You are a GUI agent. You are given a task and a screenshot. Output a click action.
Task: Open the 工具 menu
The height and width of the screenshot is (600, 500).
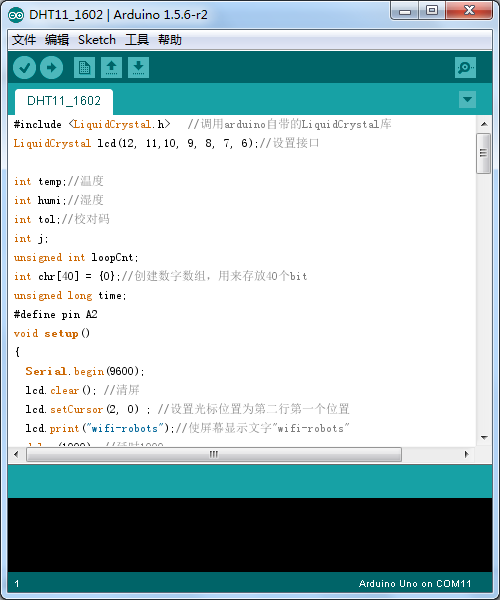tap(137, 40)
